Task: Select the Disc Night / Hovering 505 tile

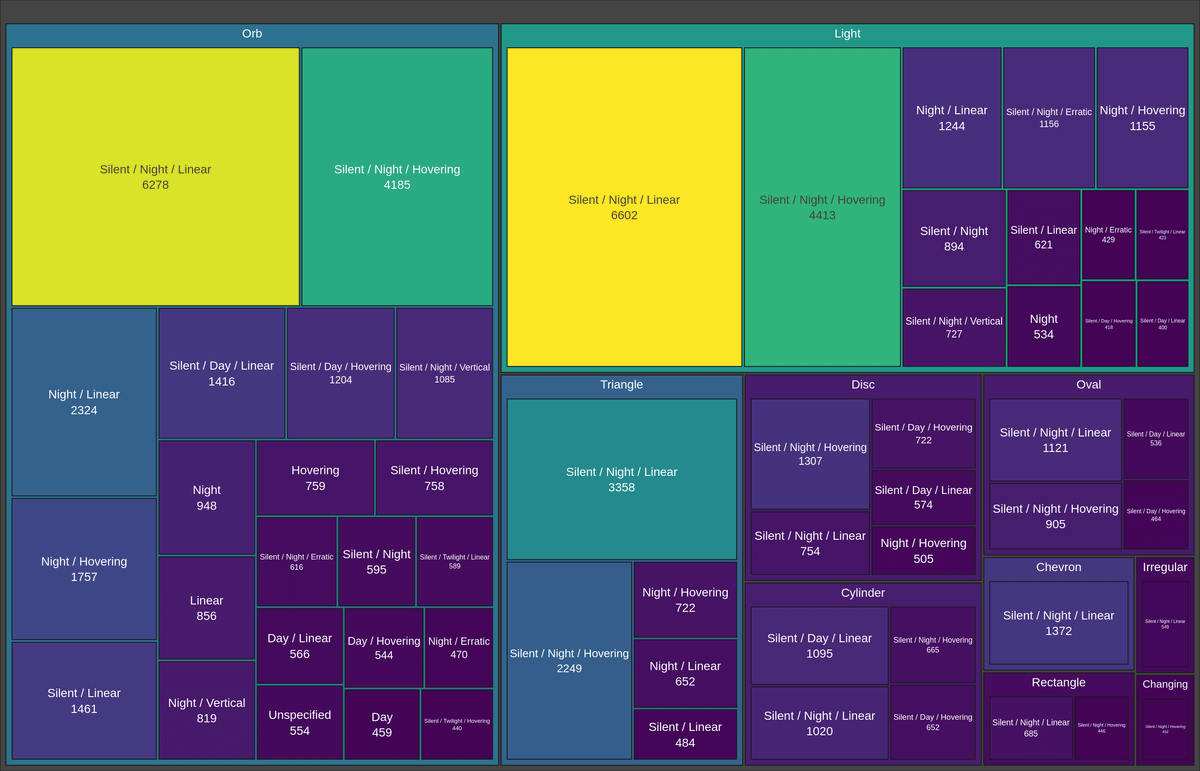Action: point(923,551)
